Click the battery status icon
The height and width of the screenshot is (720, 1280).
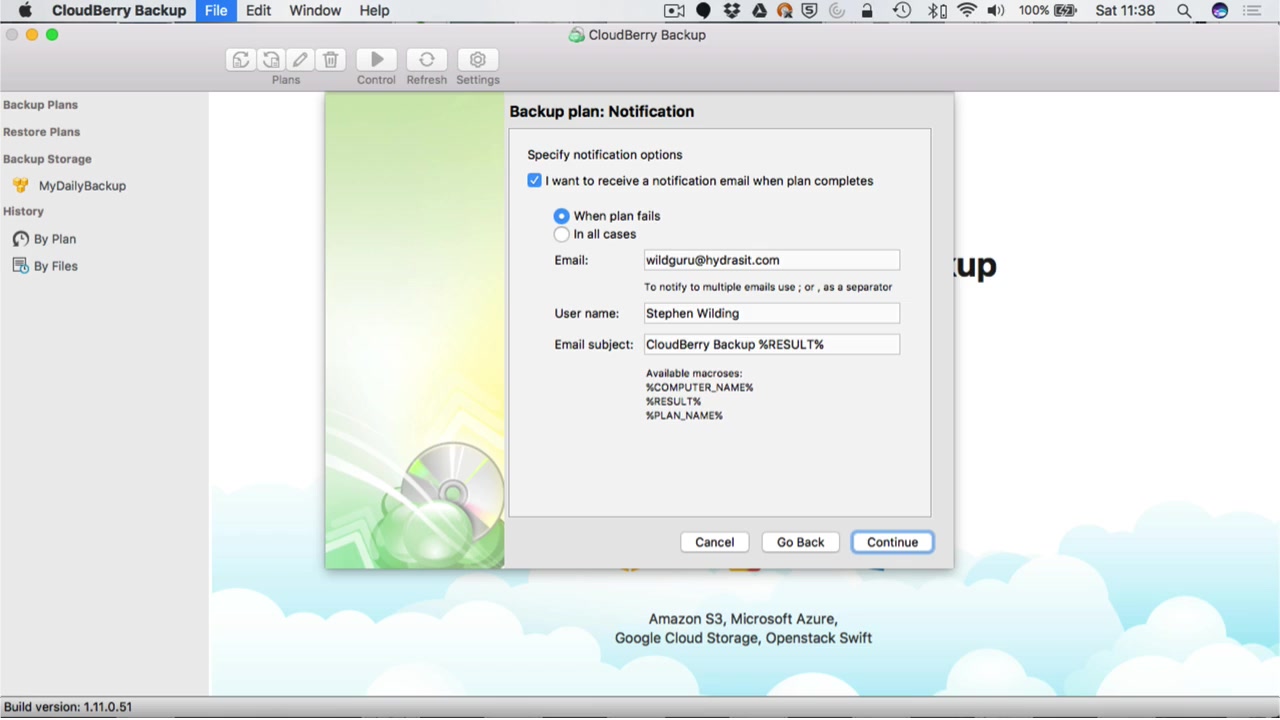pos(1065,11)
